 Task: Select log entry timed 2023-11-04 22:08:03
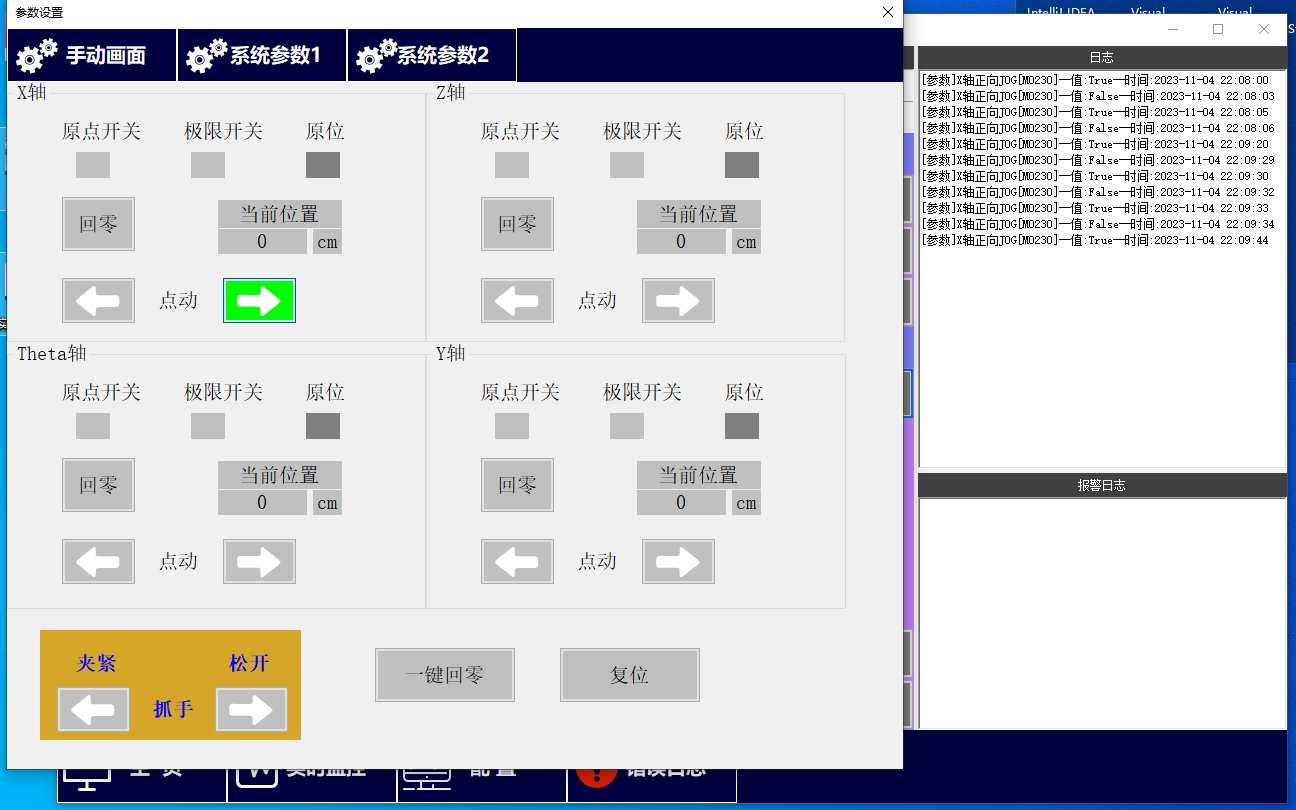[1098, 96]
